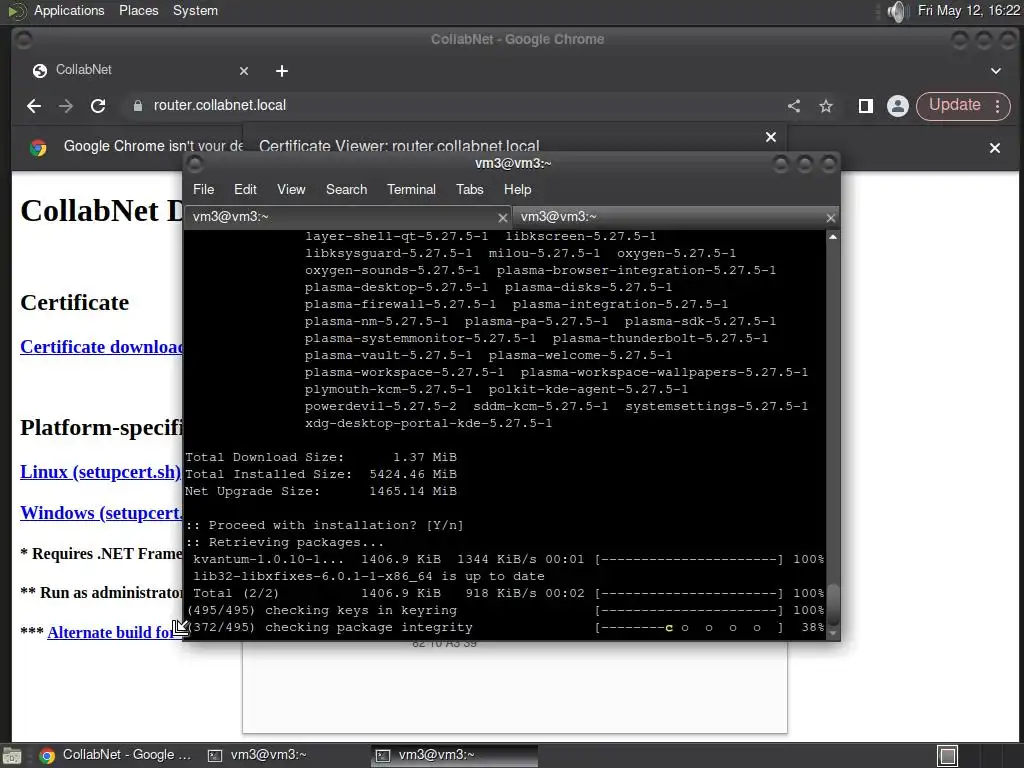Bookmark the page with star icon
The image size is (1024, 768).
click(x=826, y=106)
